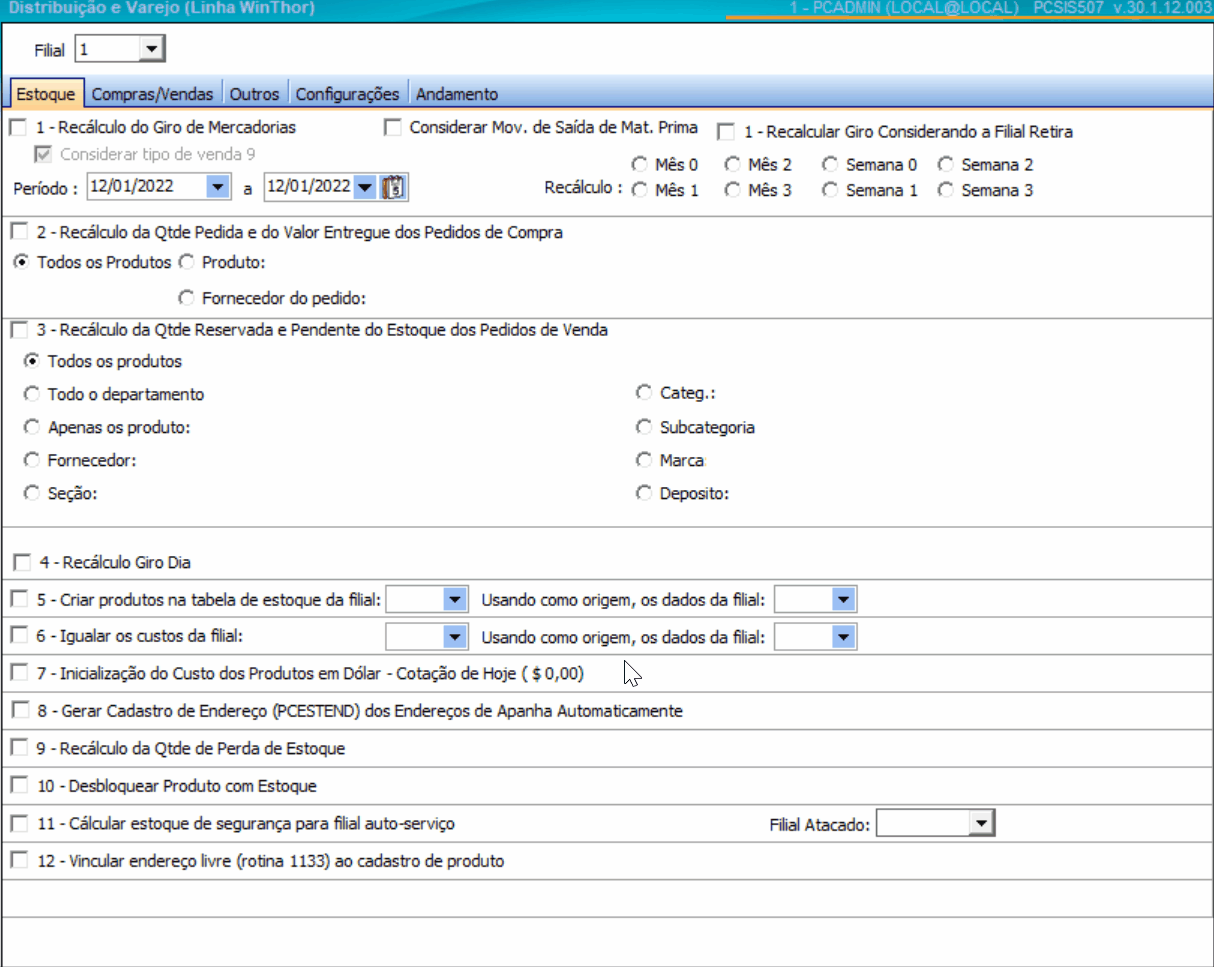Select the Subcategoria radio option

click(x=645, y=427)
